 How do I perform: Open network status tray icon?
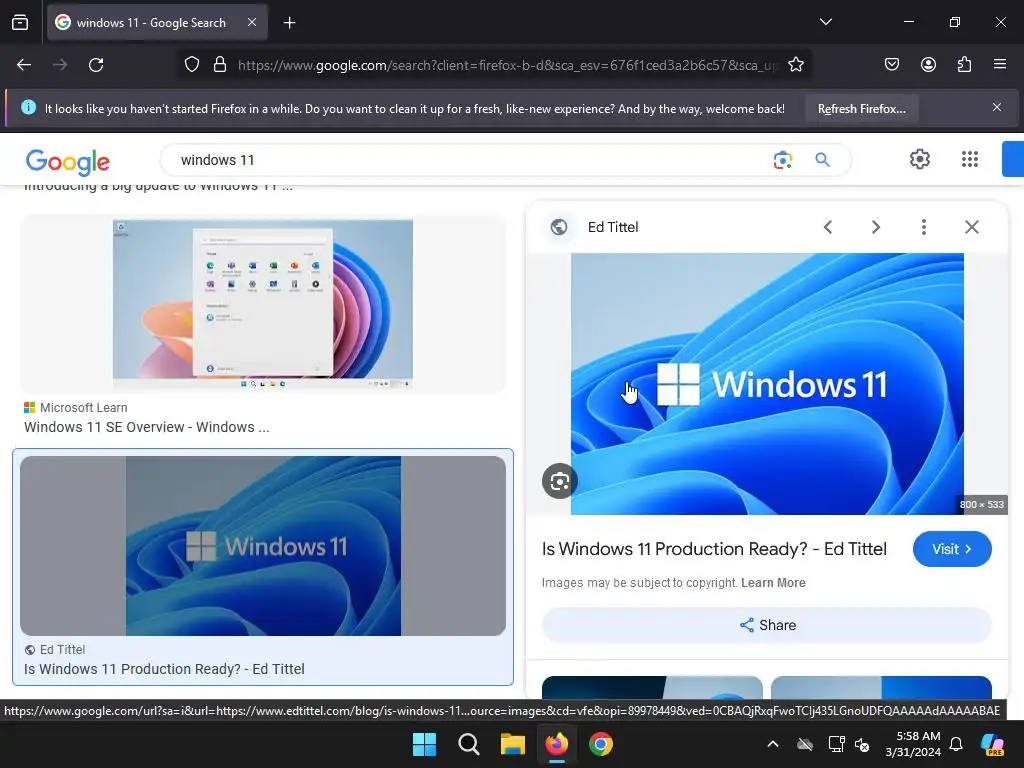click(x=836, y=744)
